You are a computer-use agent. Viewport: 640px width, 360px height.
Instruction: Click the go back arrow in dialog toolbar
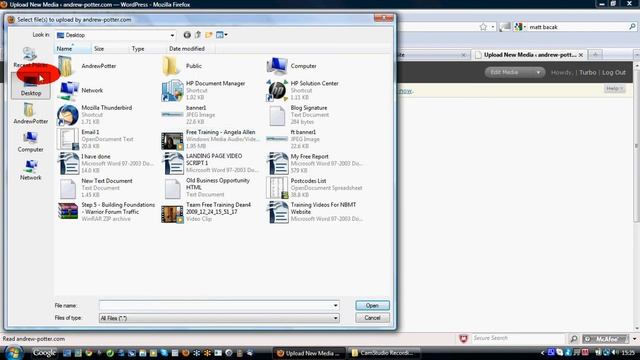tap(187, 35)
